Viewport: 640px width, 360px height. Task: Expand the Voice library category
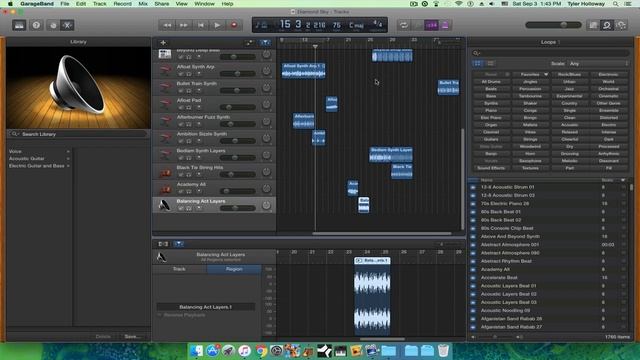(x=68, y=151)
